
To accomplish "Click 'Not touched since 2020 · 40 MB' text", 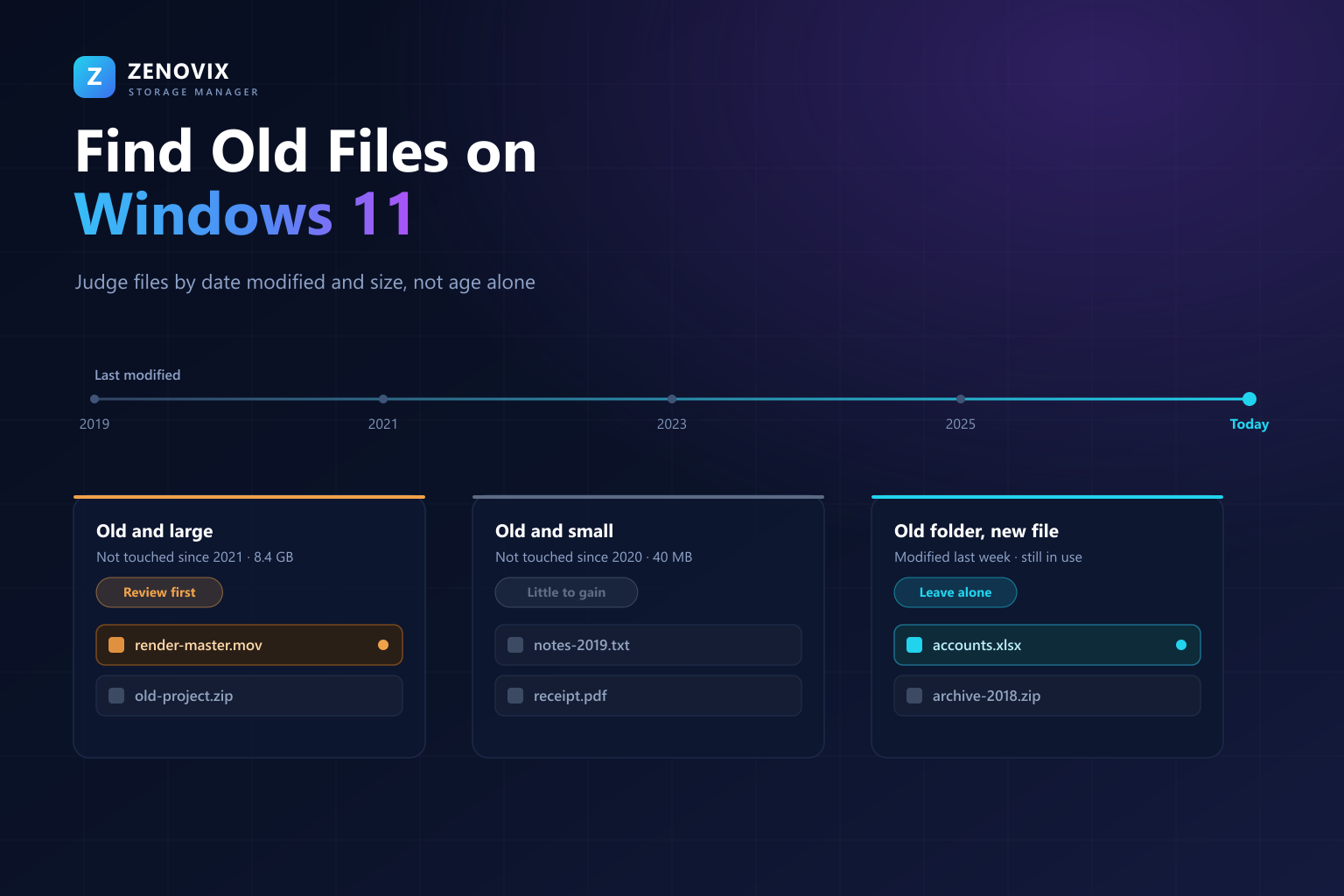I will (594, 557).
